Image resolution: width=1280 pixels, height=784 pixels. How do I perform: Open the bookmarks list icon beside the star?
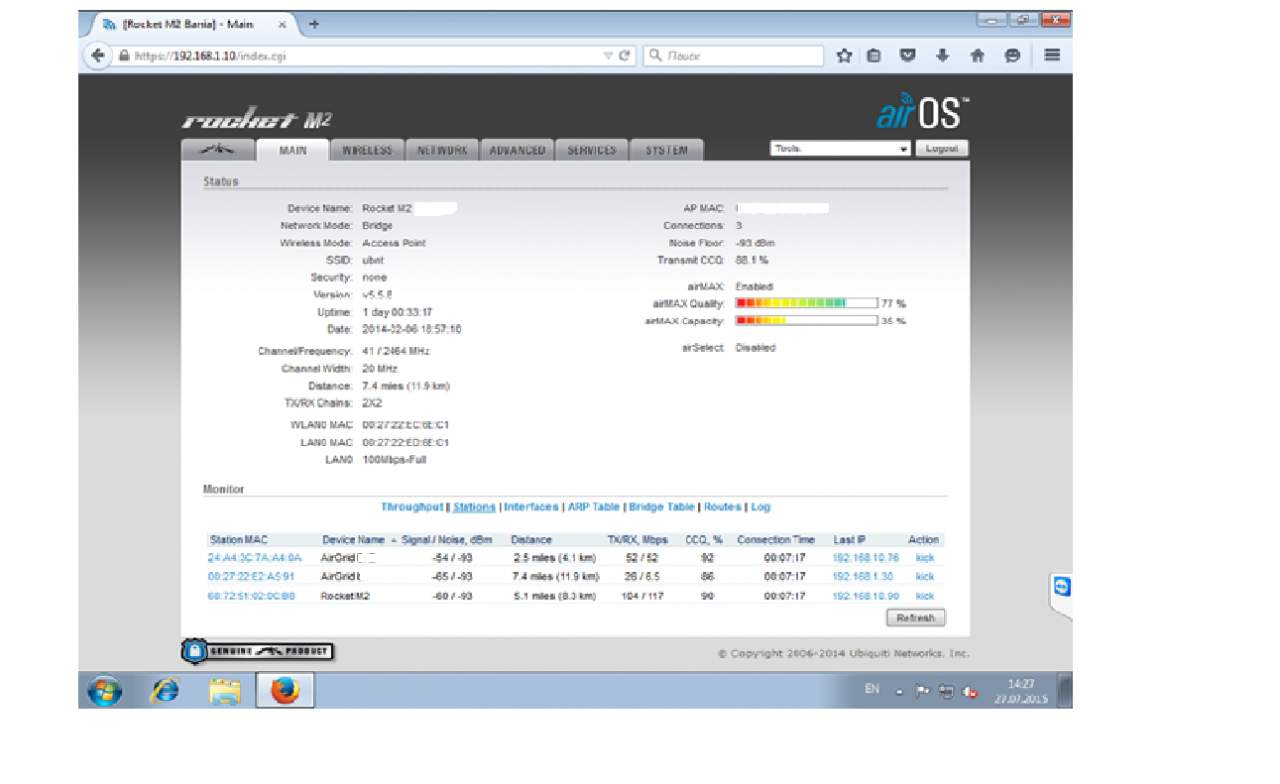874,56
